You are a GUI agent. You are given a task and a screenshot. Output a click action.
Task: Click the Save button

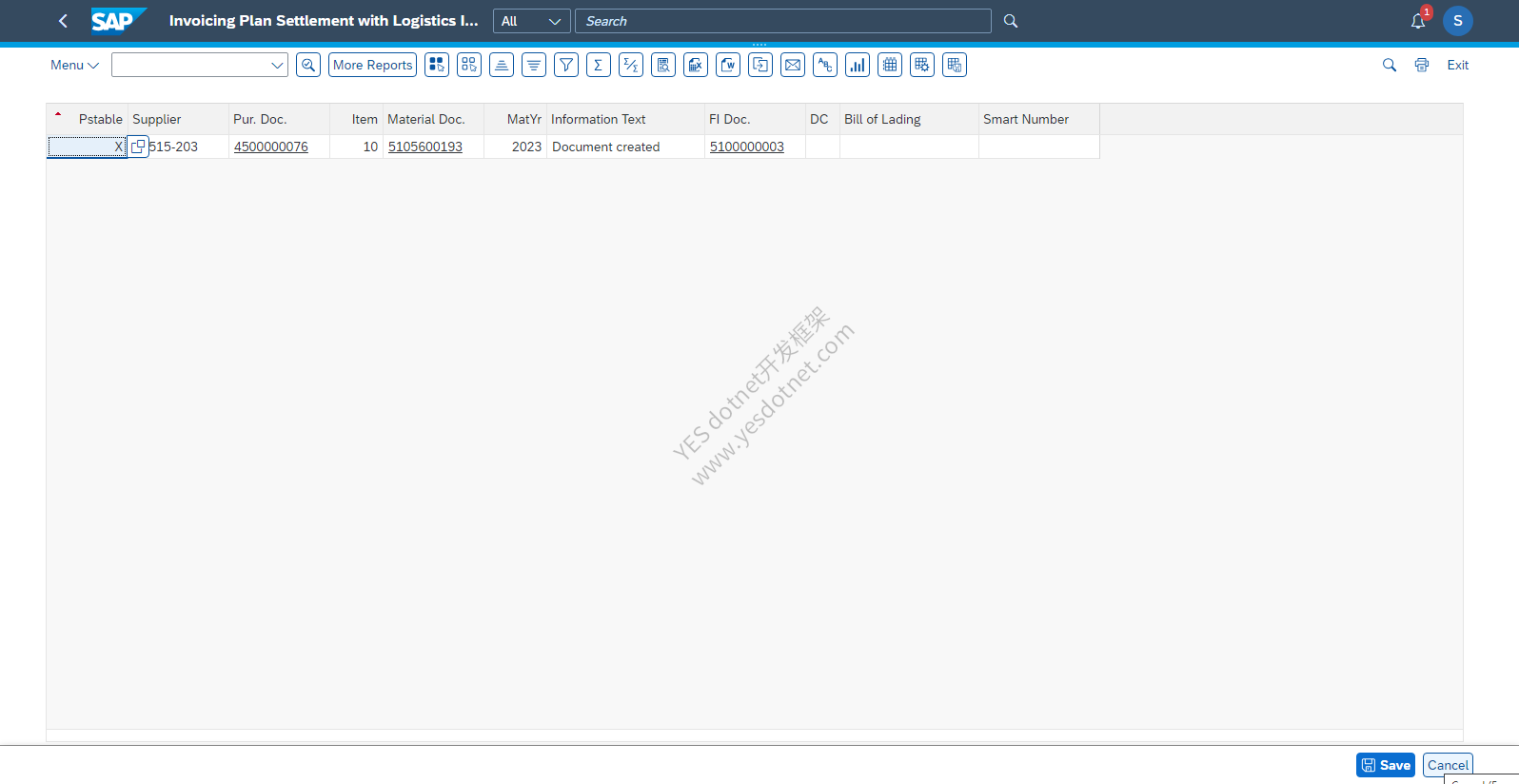[x=1386, y=765]
